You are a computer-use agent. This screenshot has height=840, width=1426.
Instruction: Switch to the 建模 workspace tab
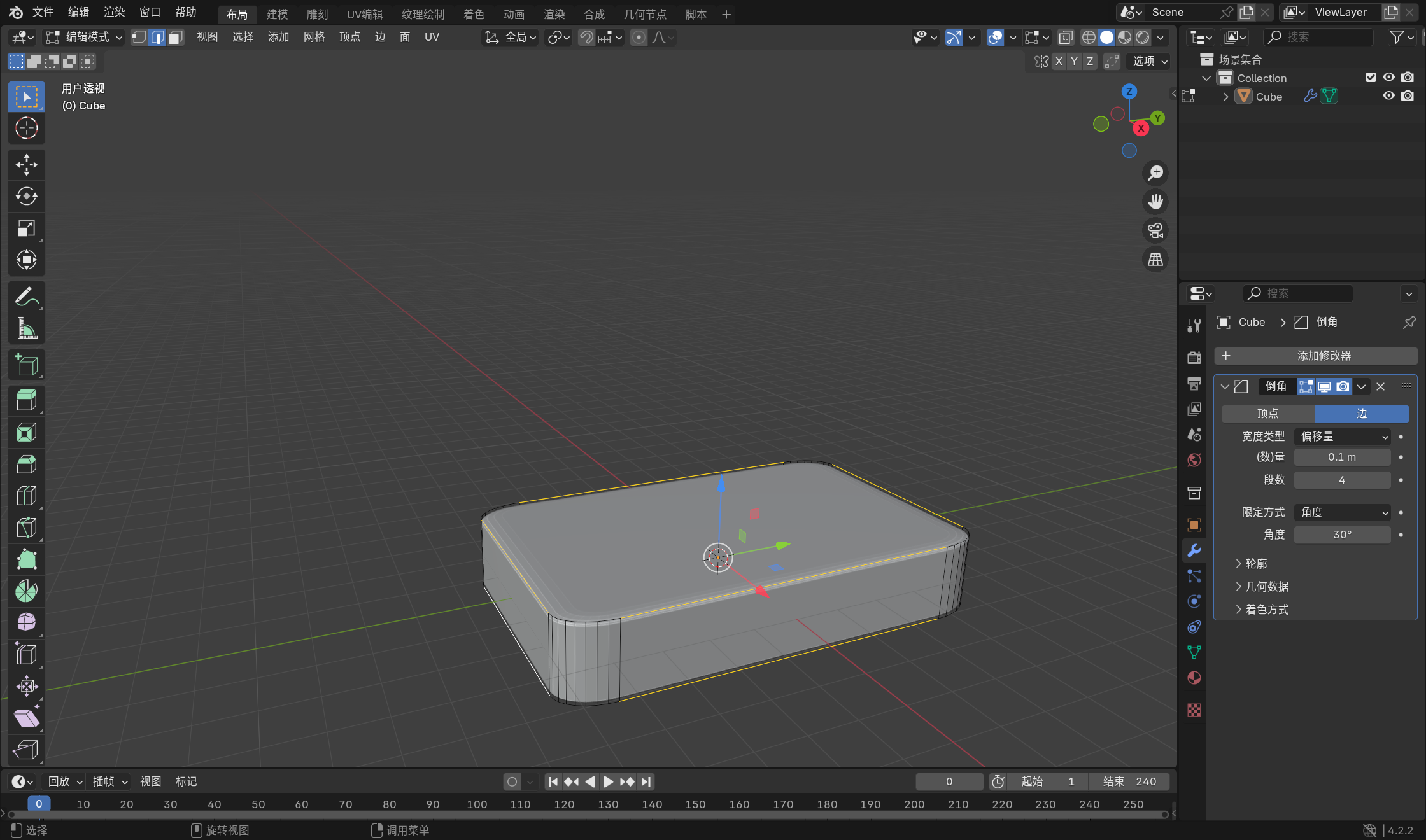(277, 14)
